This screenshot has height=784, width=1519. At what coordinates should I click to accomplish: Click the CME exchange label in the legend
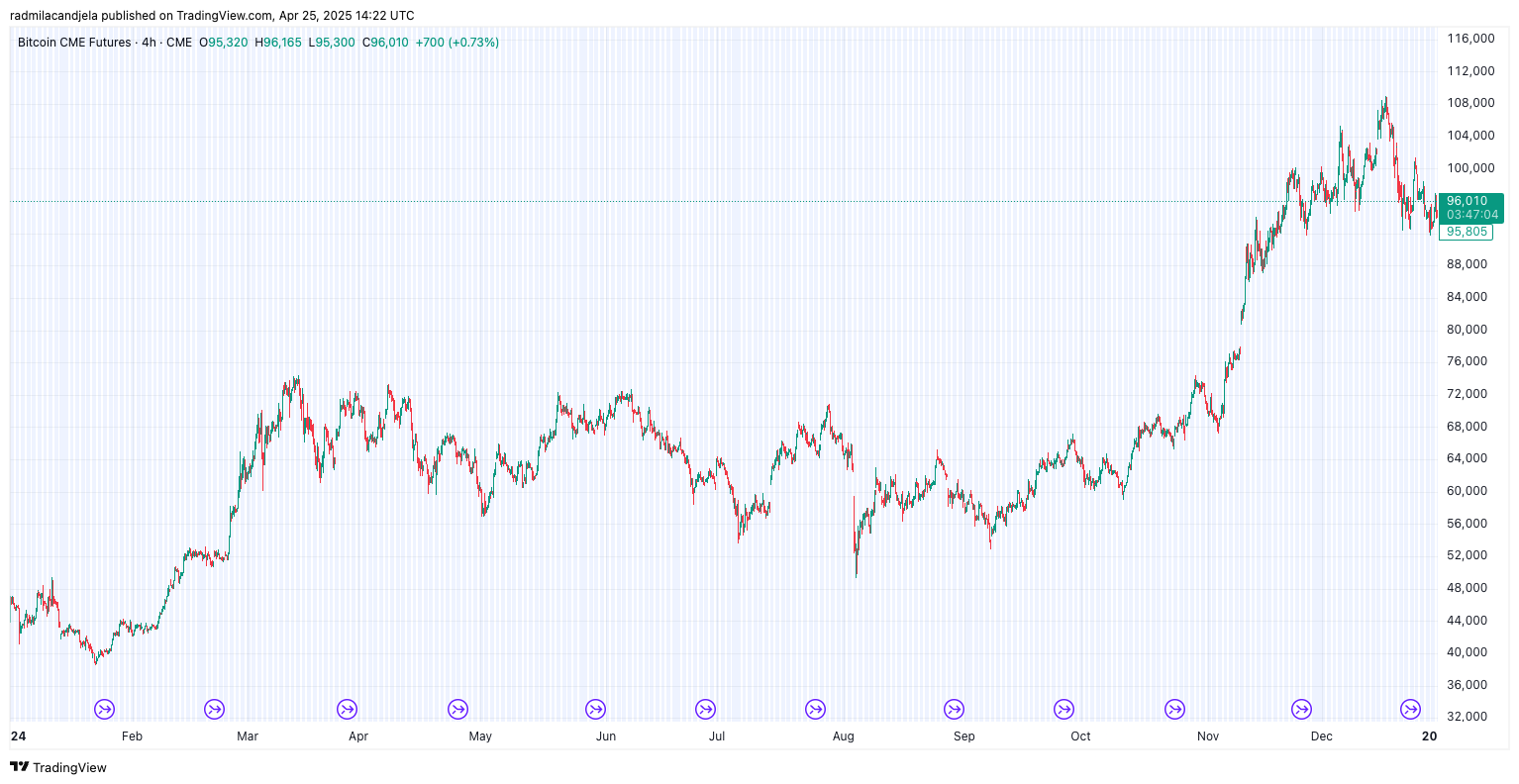tap(177, 43)
